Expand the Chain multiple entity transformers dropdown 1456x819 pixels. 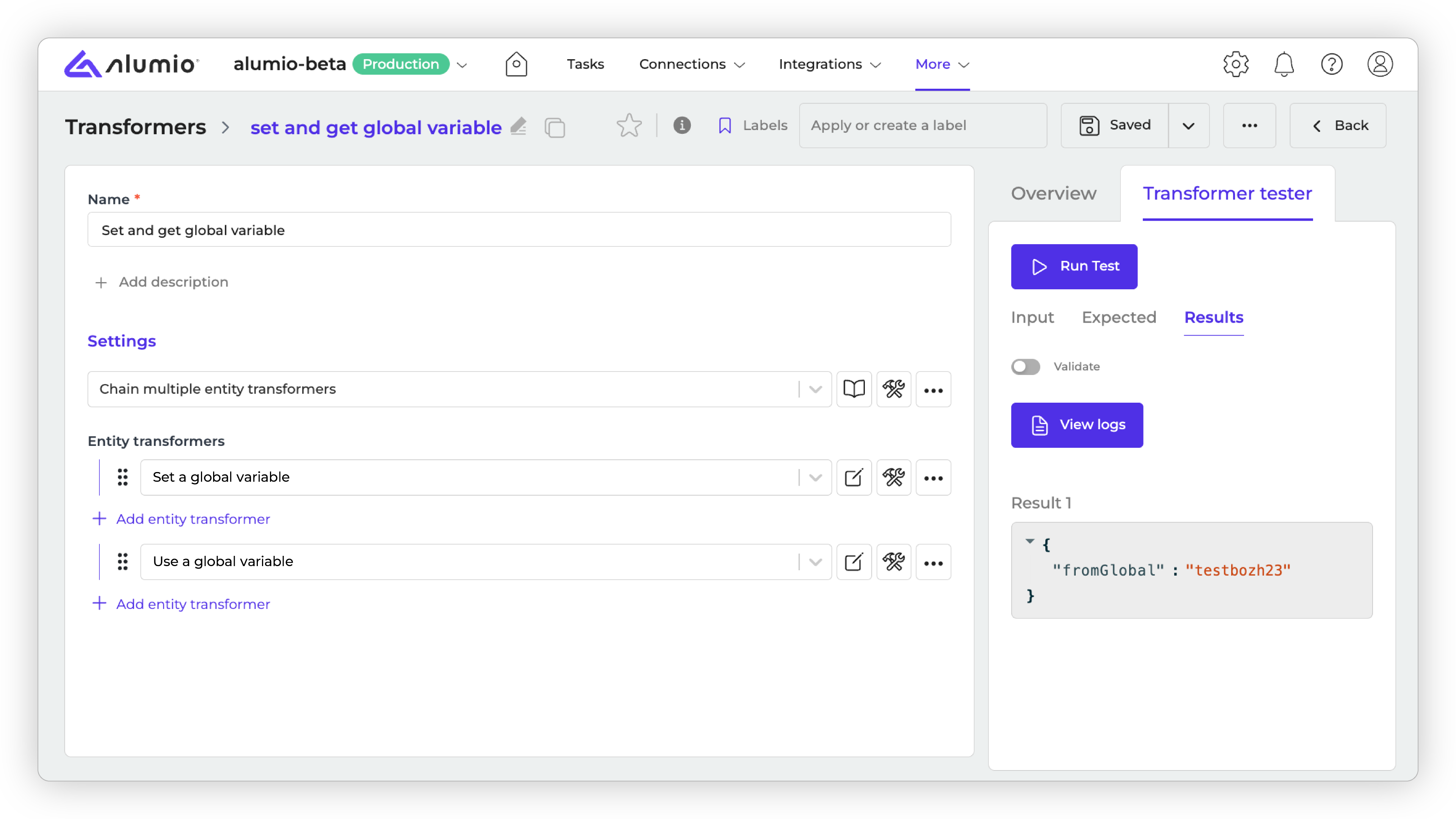(815, 389)
